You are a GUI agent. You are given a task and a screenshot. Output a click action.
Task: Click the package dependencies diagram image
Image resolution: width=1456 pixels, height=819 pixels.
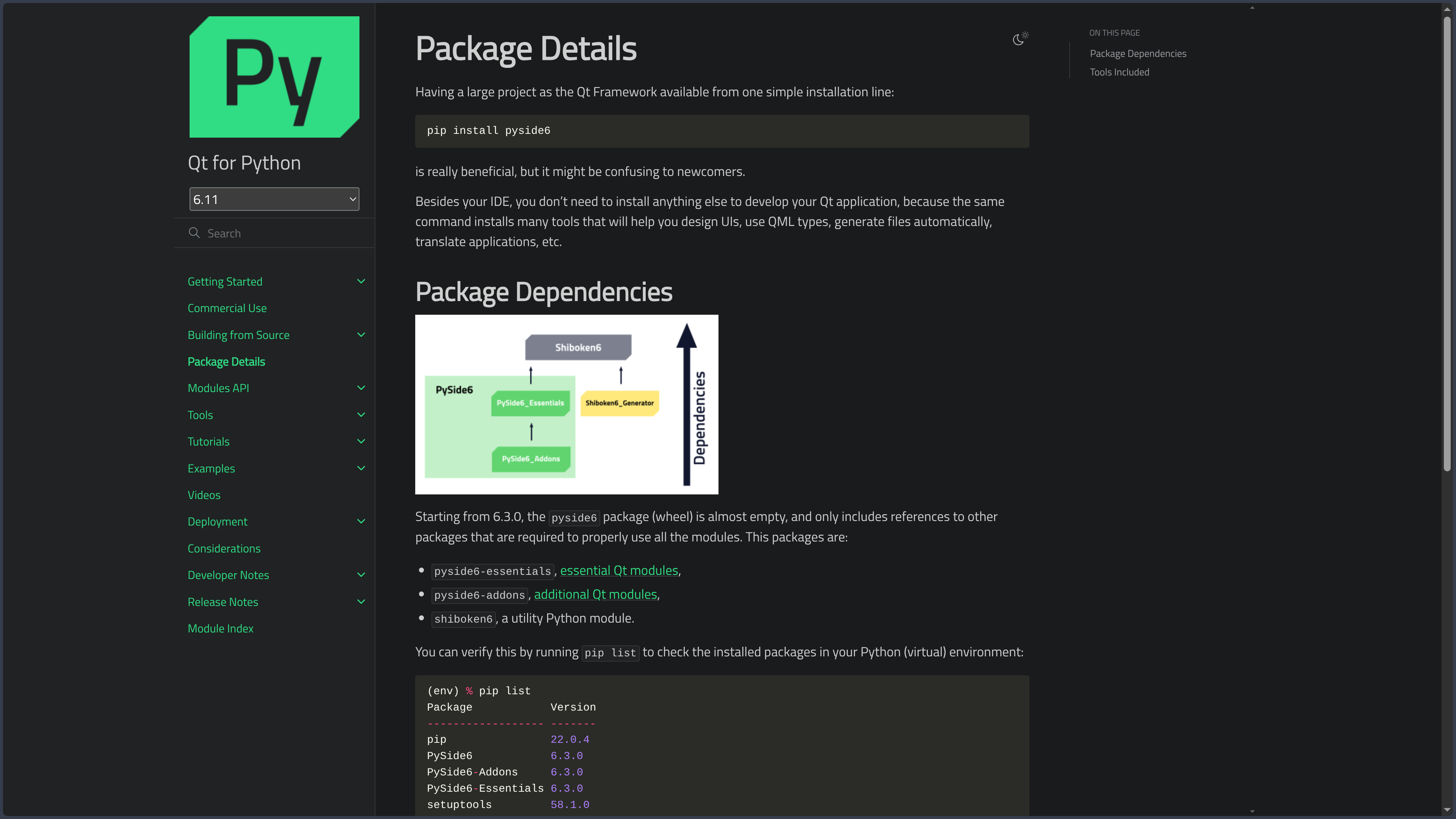pyautogui.click(x=566, y=404)
